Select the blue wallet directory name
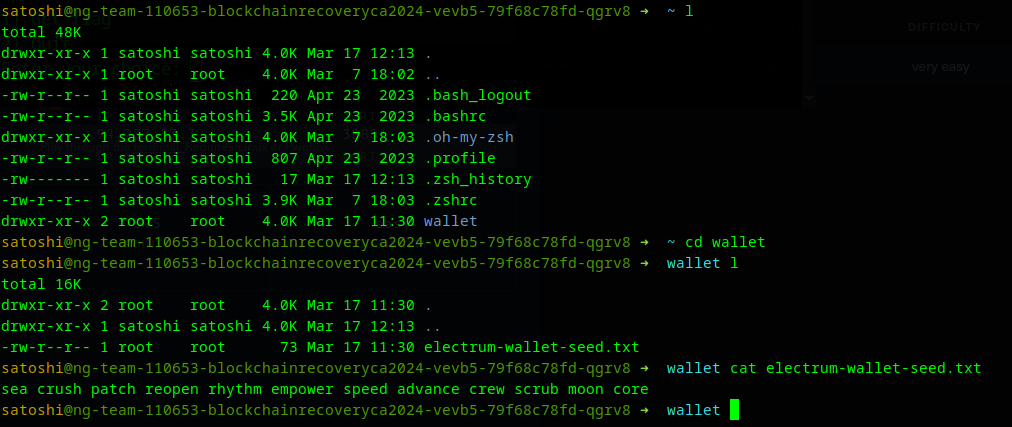This screenshot has width=1012, height=427. point(450,221)
